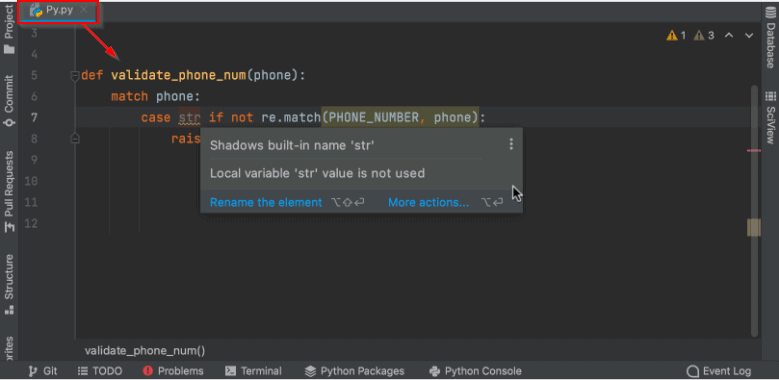779x380 pixels.
Task: Close the Py.py tab
Action: (x=84, y=10)
